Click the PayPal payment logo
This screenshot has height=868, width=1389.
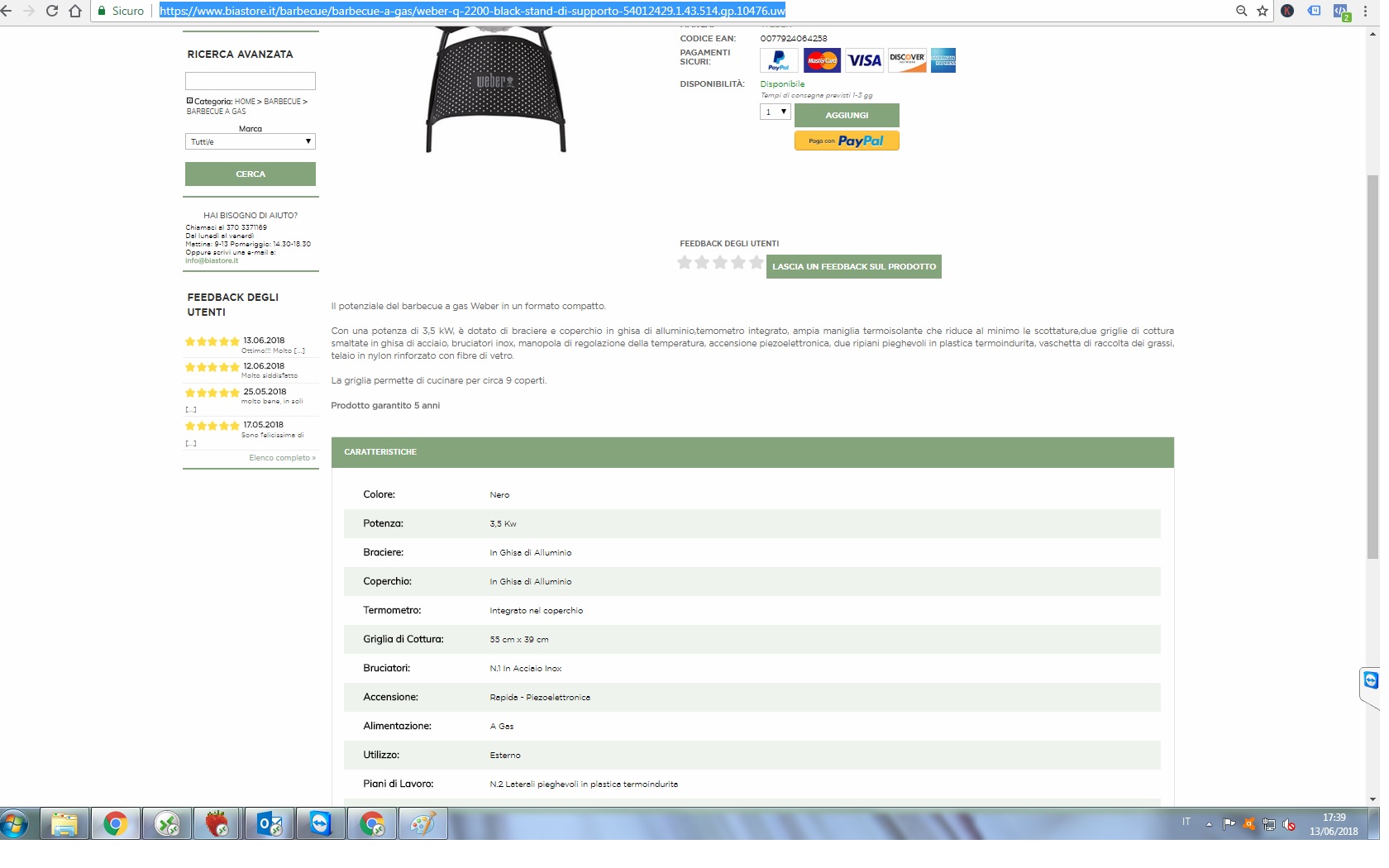point(779,60)
